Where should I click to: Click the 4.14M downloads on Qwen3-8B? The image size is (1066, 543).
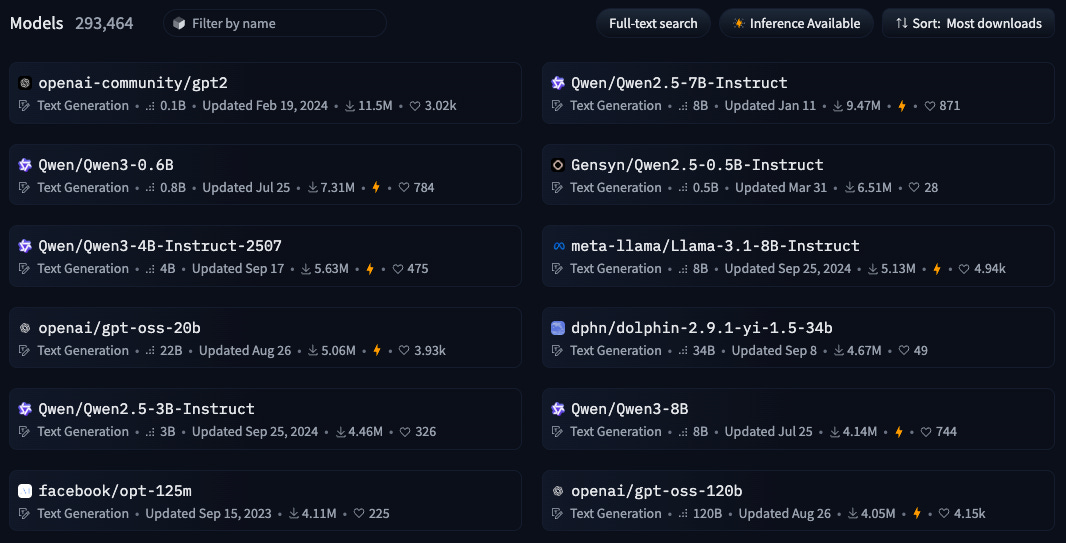[x=860, y=432]
